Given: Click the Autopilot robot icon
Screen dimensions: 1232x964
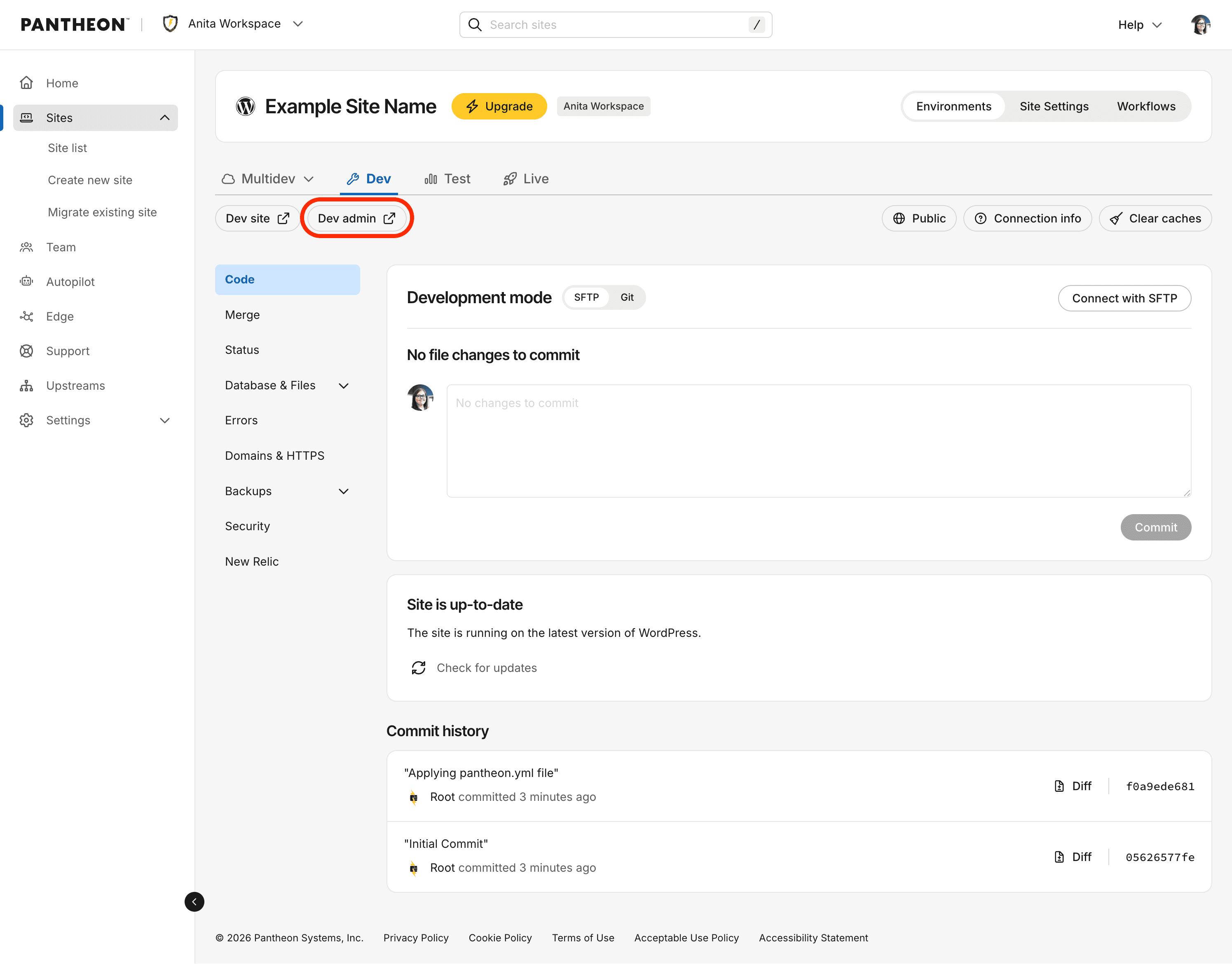Looking at the screenshot, I should click(x=26, y=281).
